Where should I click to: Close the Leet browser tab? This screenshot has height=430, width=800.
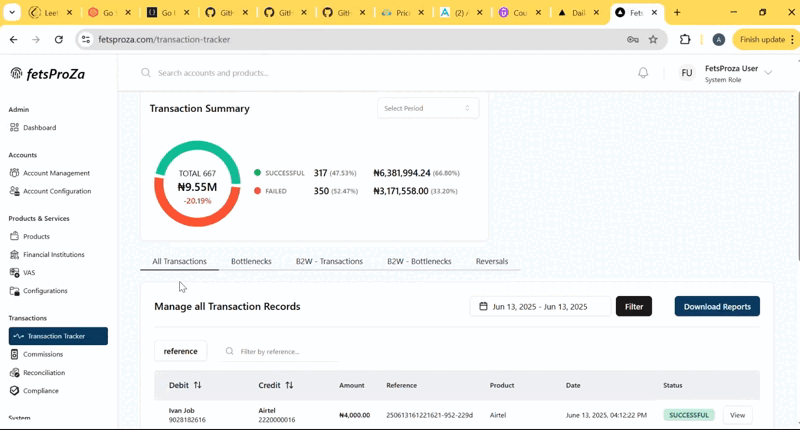(69, 13)
